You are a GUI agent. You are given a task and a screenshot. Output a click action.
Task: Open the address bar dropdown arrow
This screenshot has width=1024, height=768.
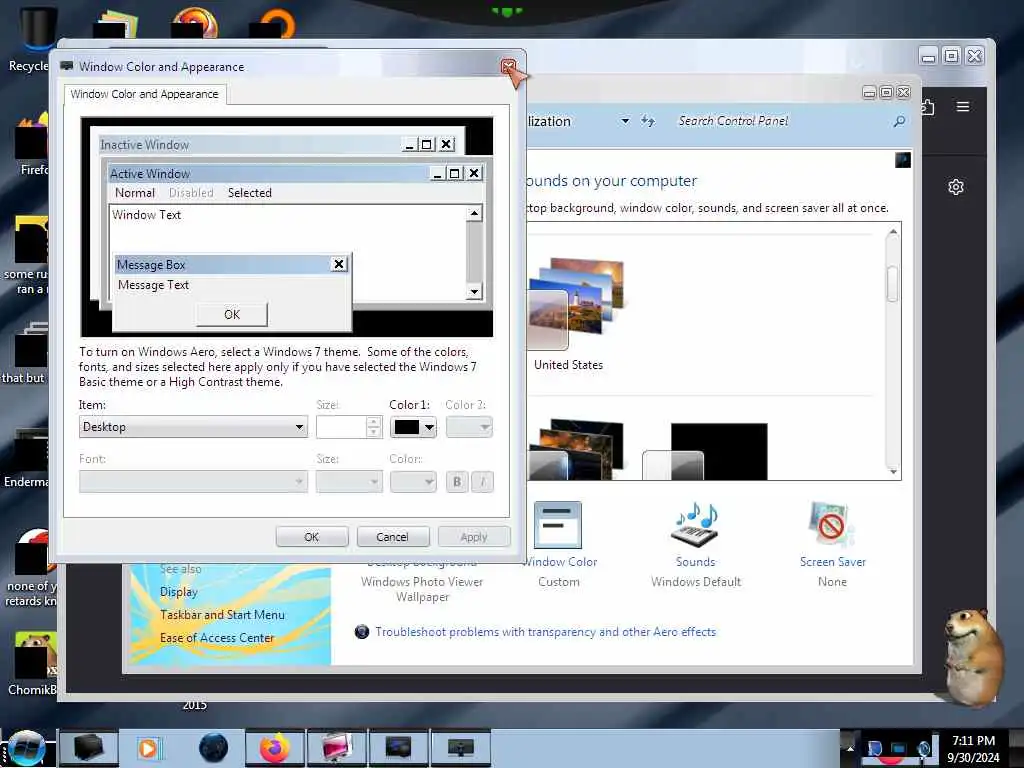pos(625,121)
